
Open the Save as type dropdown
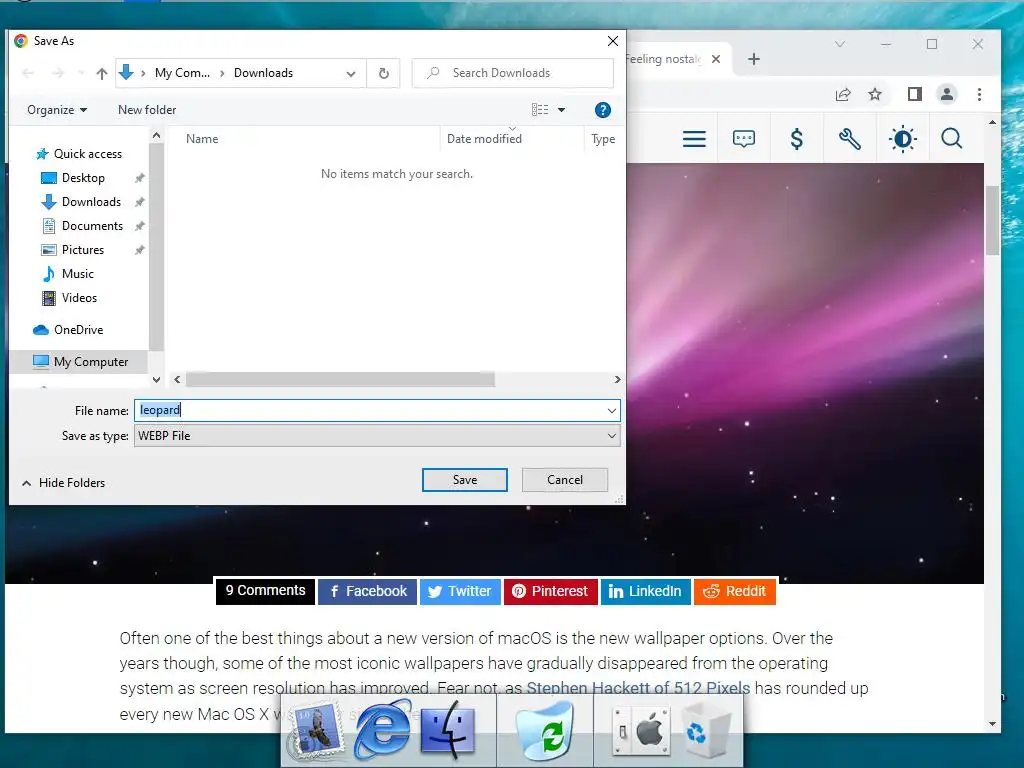click(377, 436)
